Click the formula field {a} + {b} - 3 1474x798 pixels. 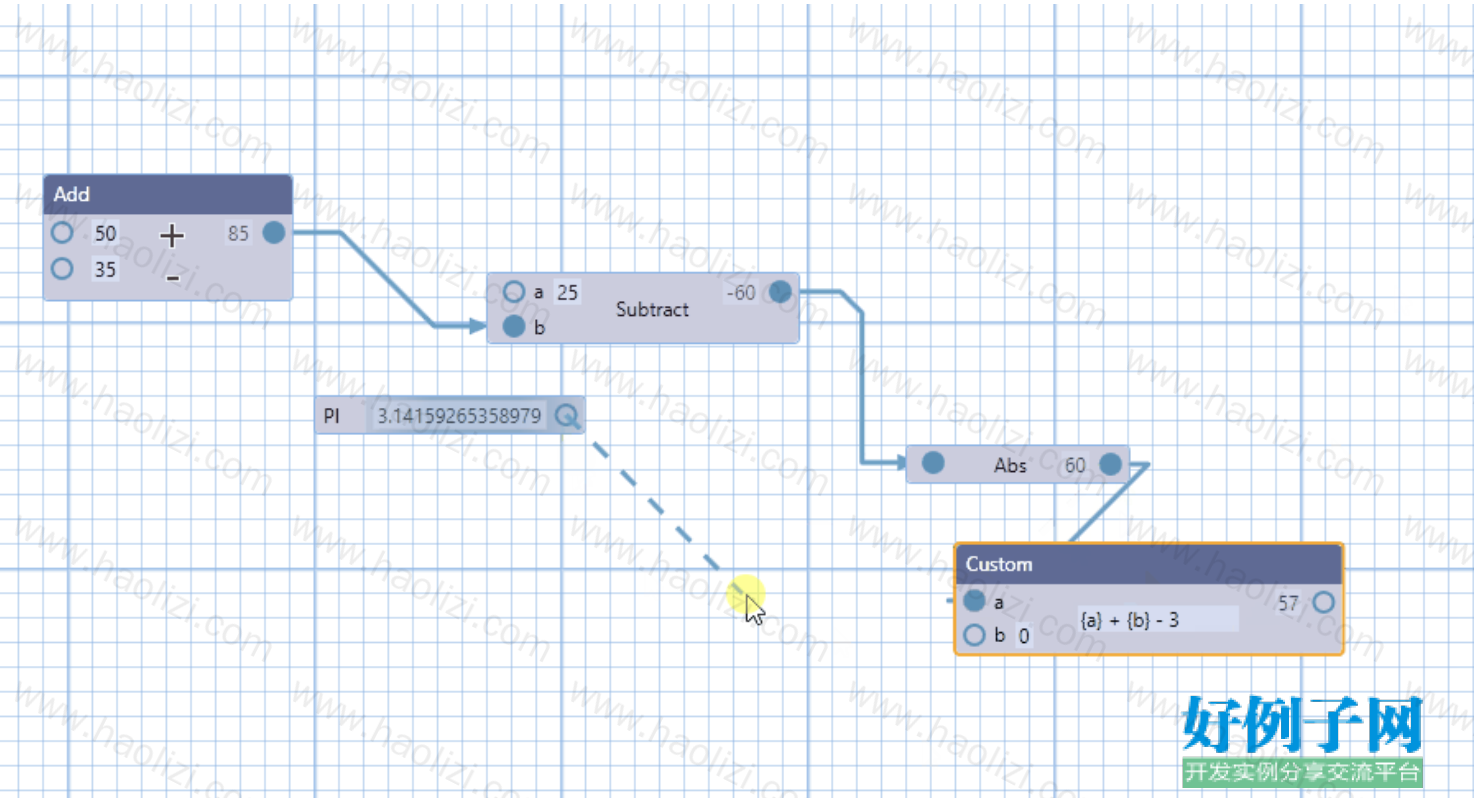coord(1158,620)
